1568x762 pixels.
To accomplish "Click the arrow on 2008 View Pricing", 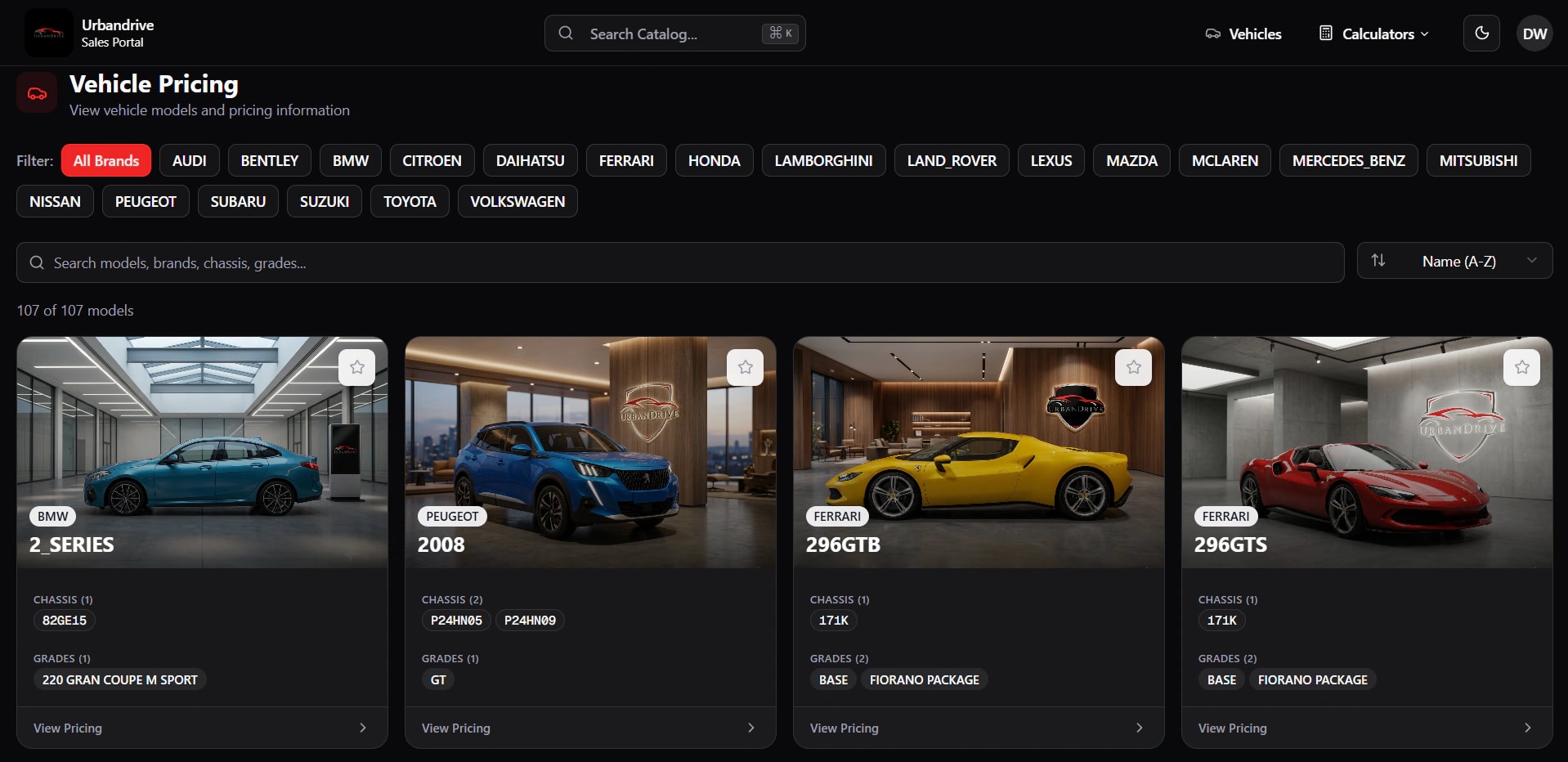I will (751, 728).
